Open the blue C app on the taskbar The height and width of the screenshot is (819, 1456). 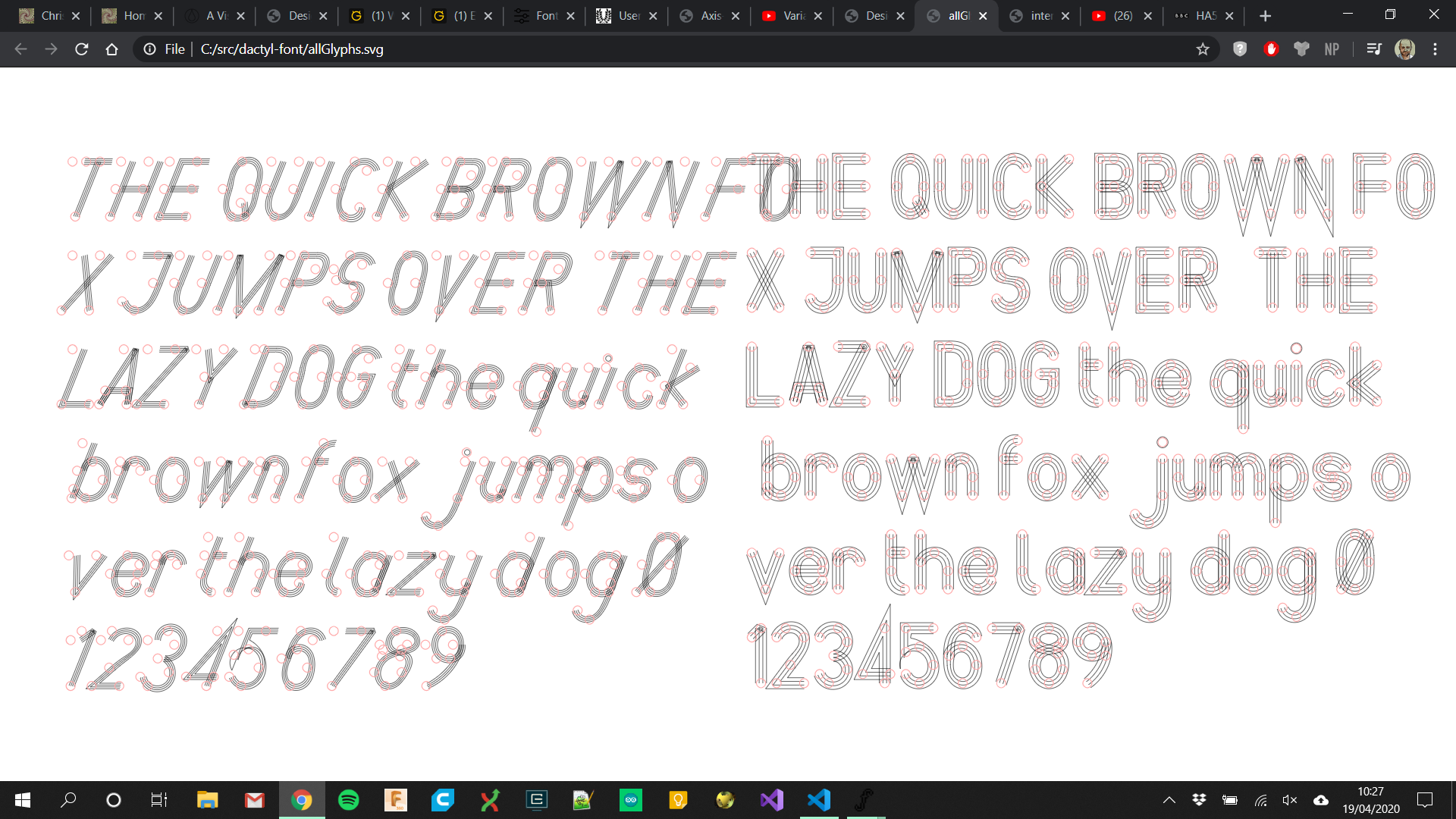(443, 800)
